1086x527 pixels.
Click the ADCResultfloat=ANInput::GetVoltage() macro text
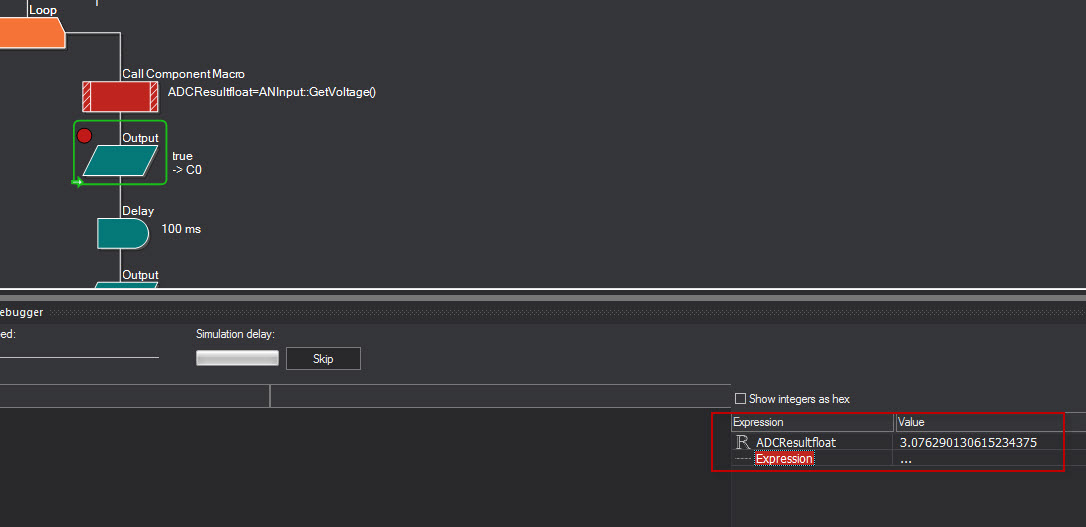[x=272, y=92]
